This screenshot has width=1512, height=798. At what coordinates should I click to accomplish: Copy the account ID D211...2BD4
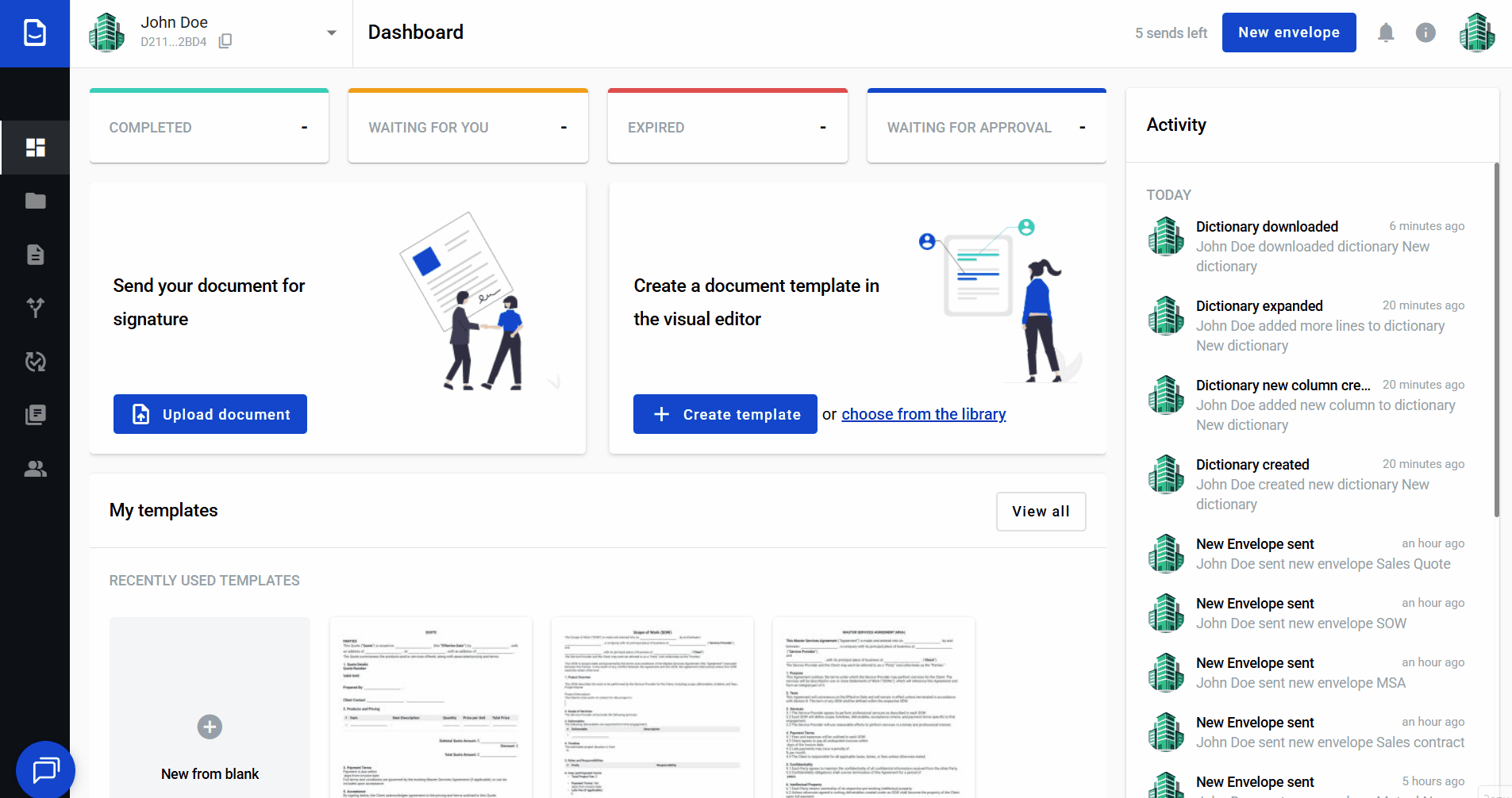225,41
